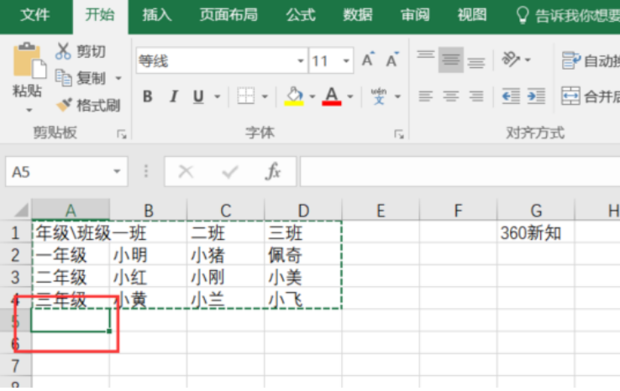Center text horizontally
The width and height of the screenshot is (620, 391).
(451, 96)
